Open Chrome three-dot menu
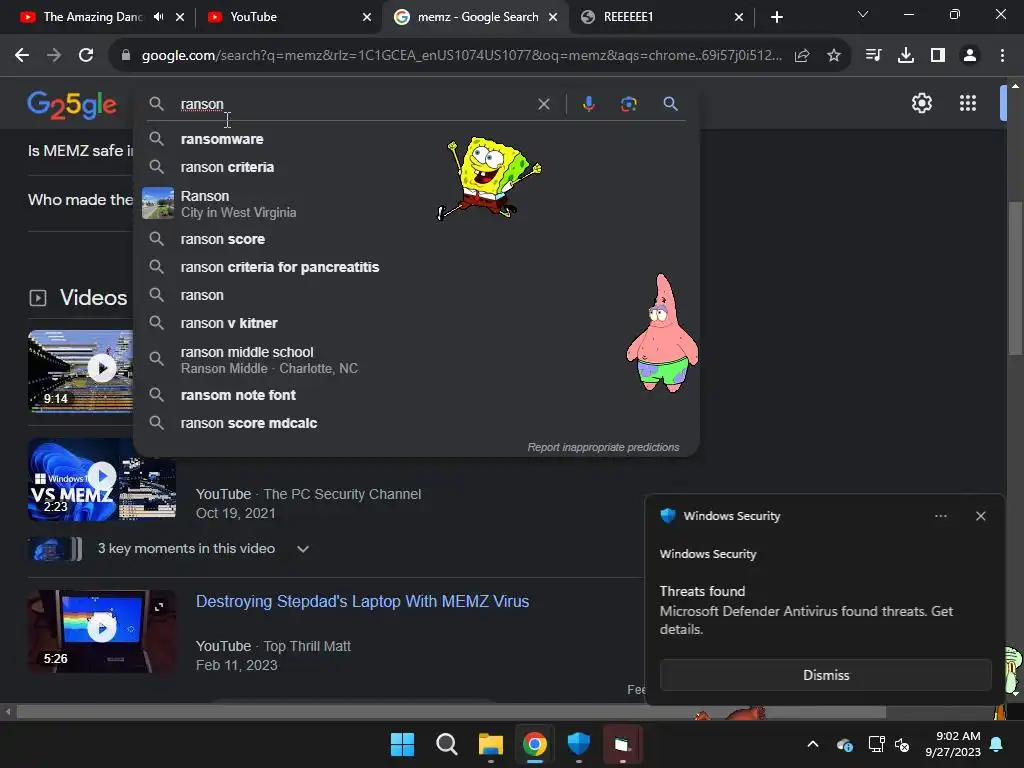Image resolution: width=1024 pixels, height=768 pixels. click(x=1002, y=56)
